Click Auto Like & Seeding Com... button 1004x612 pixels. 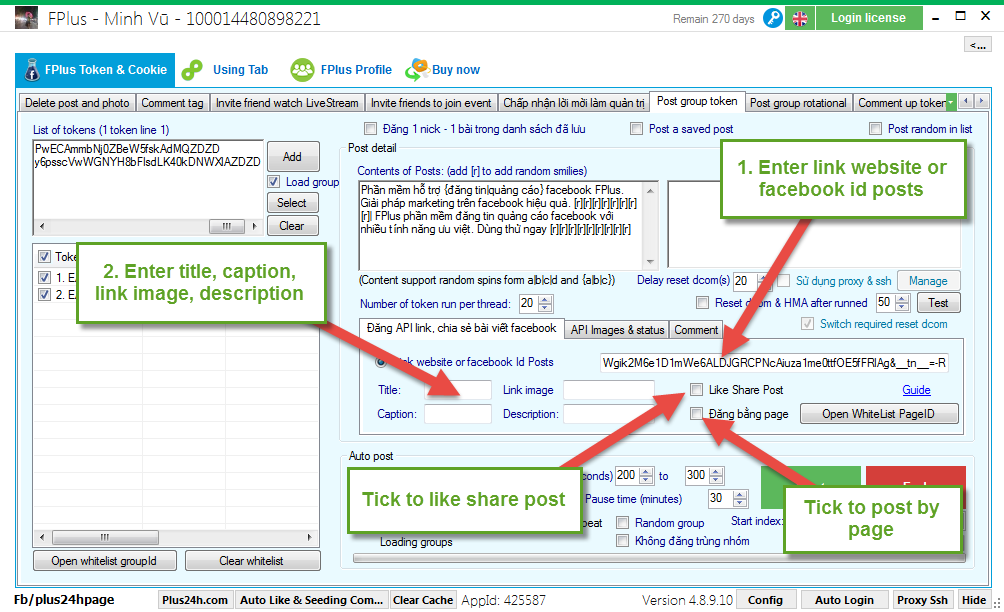tap(311, 600)
